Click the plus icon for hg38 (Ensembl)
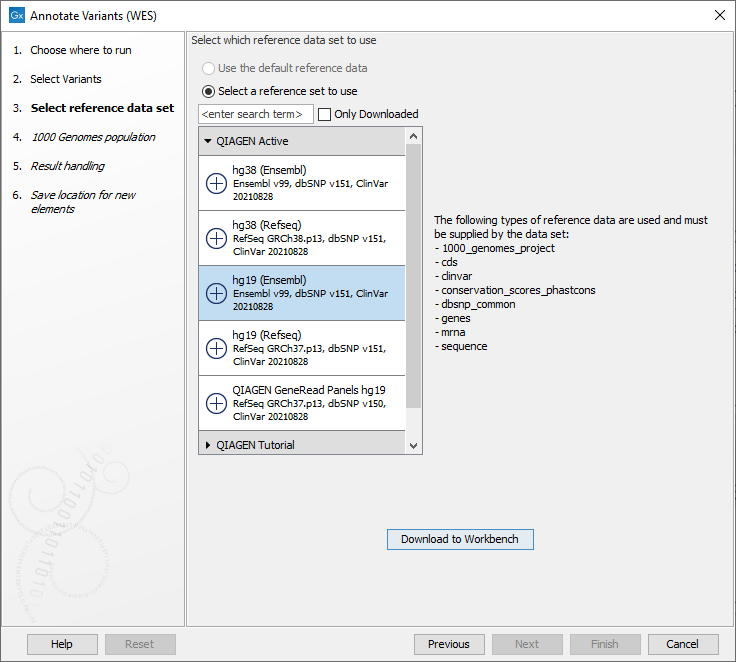This screenshot has width=736, height=662. tap(216, 183)
